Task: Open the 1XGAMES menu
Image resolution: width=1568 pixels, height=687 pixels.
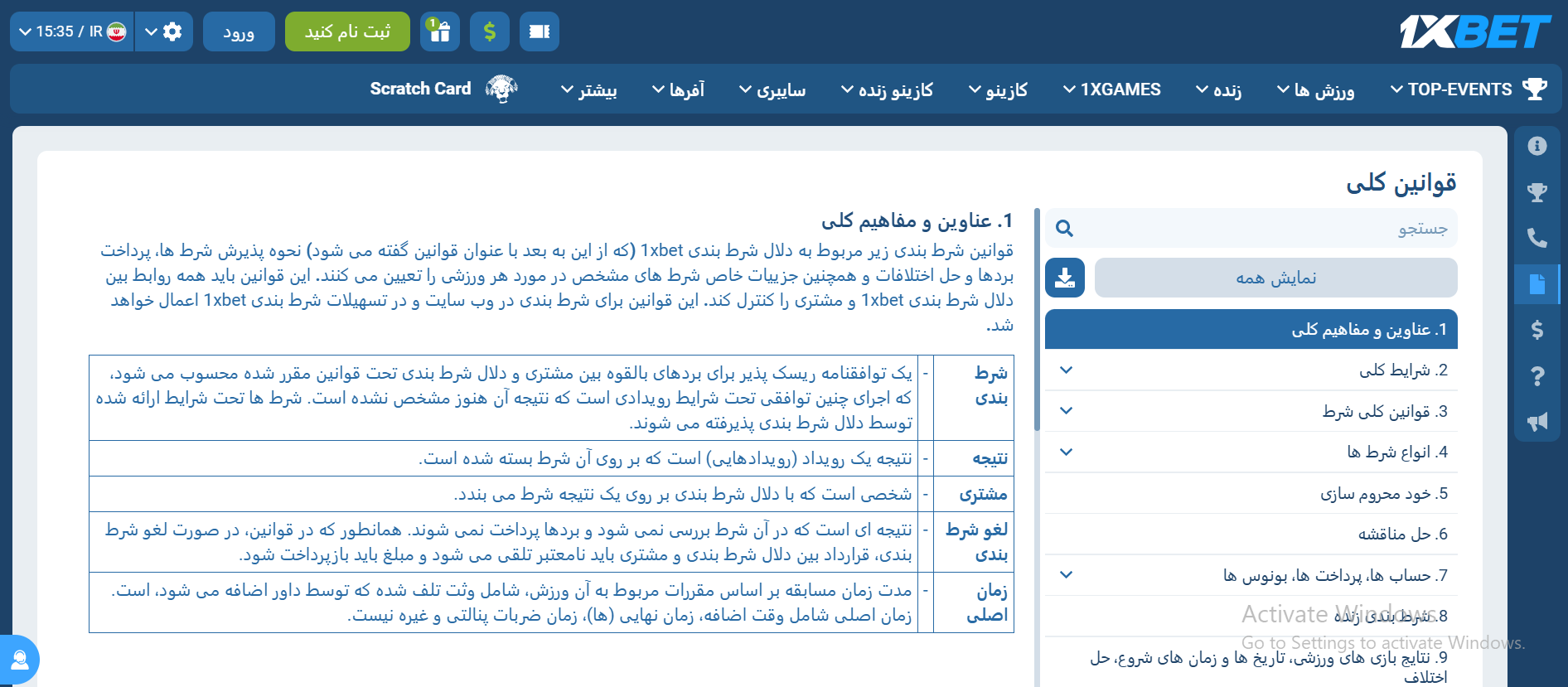Action: (x=1111, y=89)
